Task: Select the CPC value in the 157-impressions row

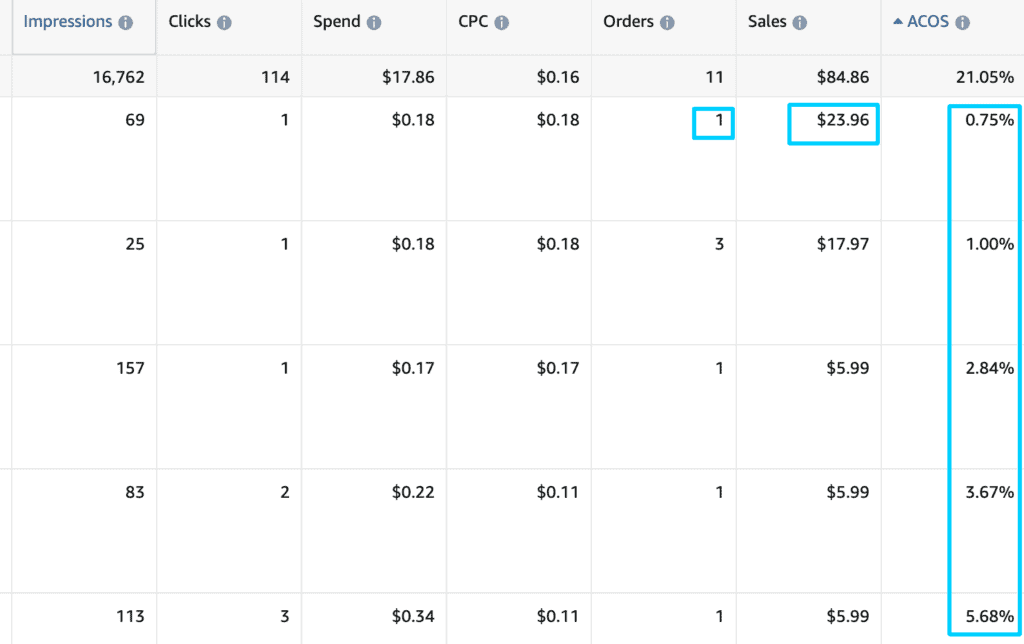Action: click(x=558, y=368)
